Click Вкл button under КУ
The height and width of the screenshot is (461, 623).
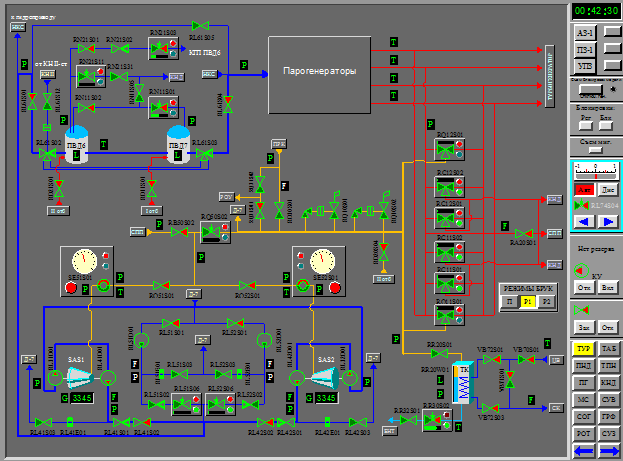coord(608,287)
